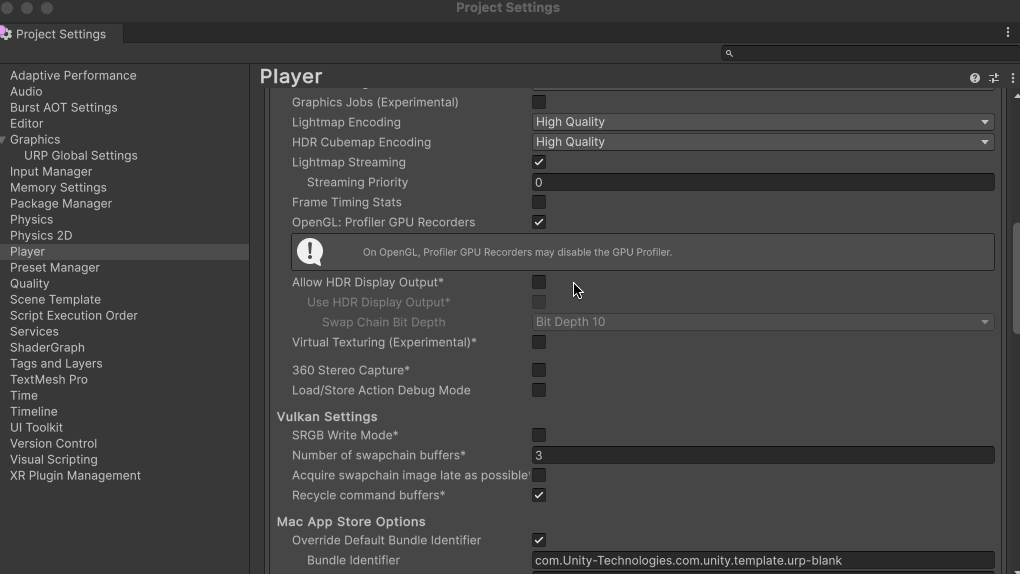Enable Frame Timing Stats checkbox

[539, 202]
